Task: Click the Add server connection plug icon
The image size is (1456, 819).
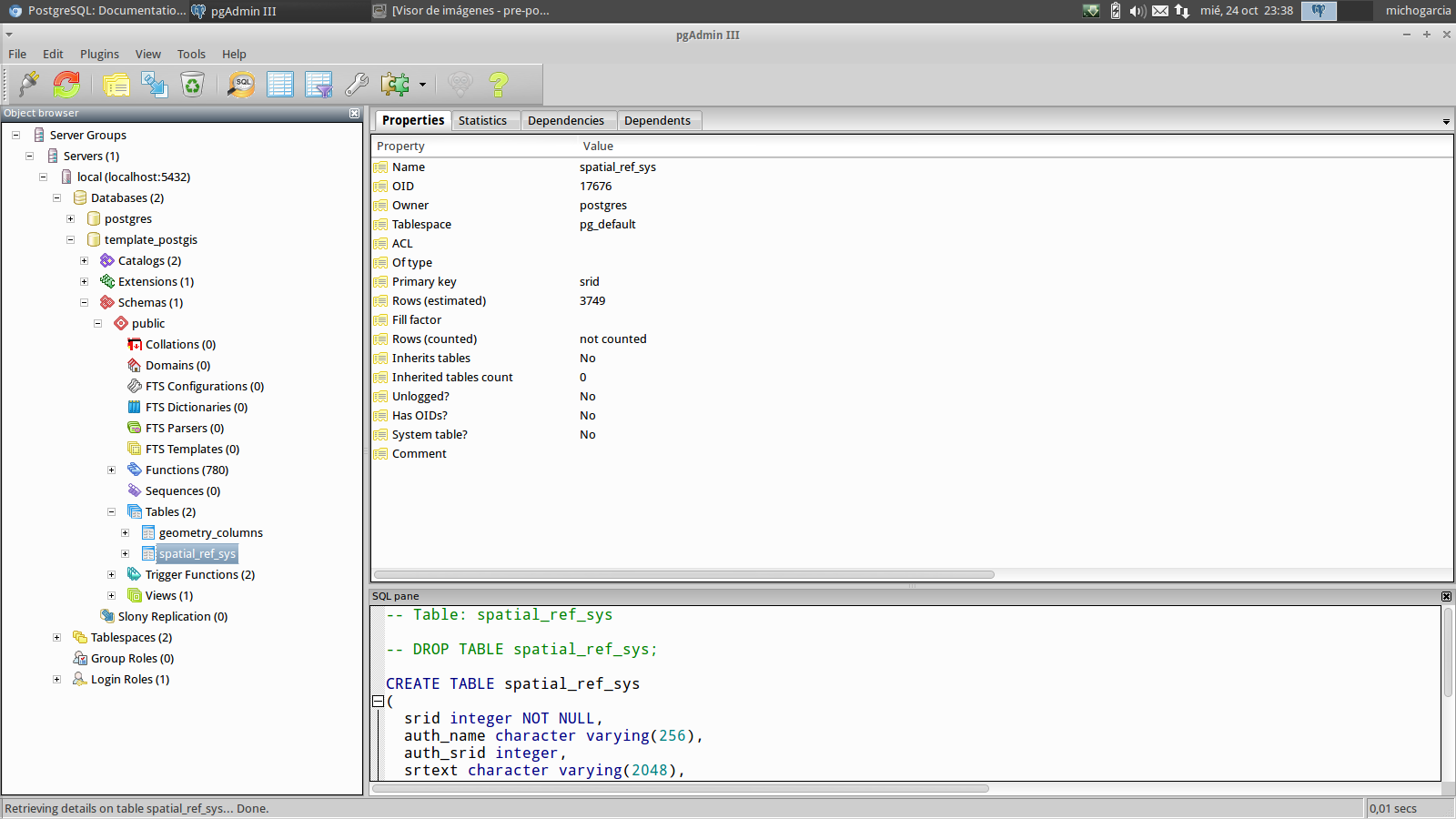Action: click(29, 85)
